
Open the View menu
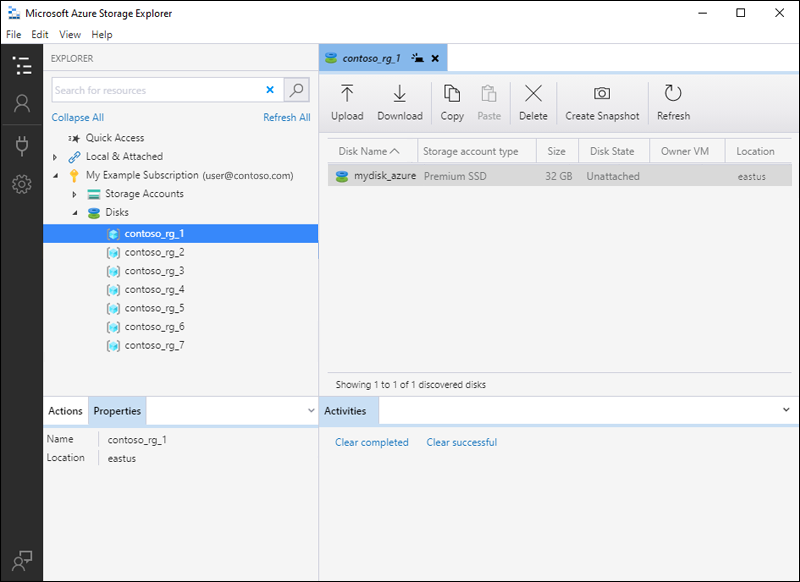pyautogui.click(x=70, y=34)
